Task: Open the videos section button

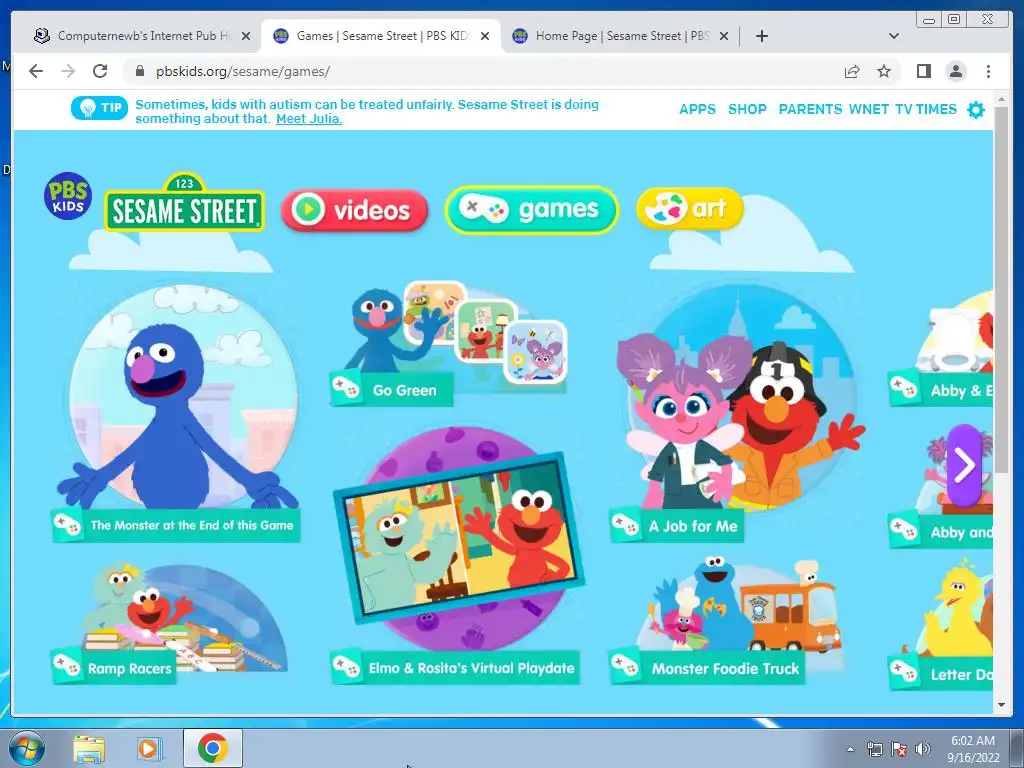Action: click(x=355, y=210)
